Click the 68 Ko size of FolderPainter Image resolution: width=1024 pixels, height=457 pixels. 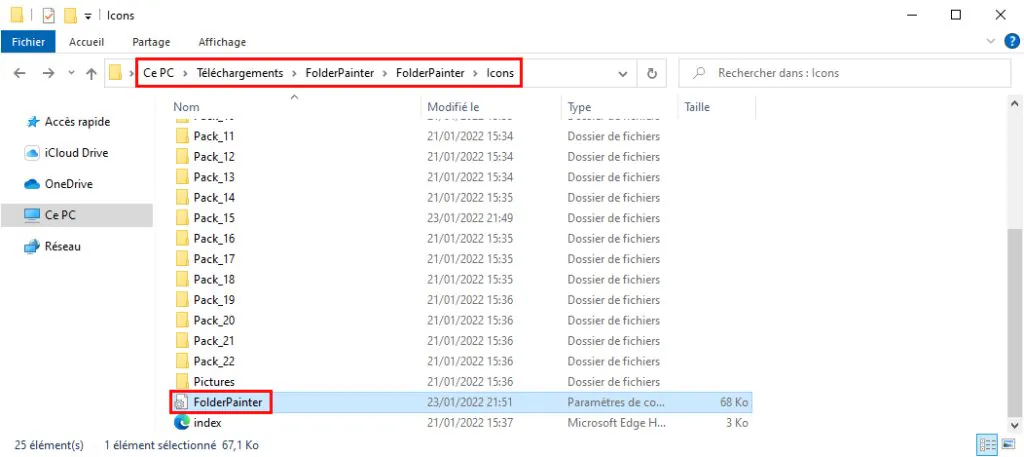tap(734, 402)
